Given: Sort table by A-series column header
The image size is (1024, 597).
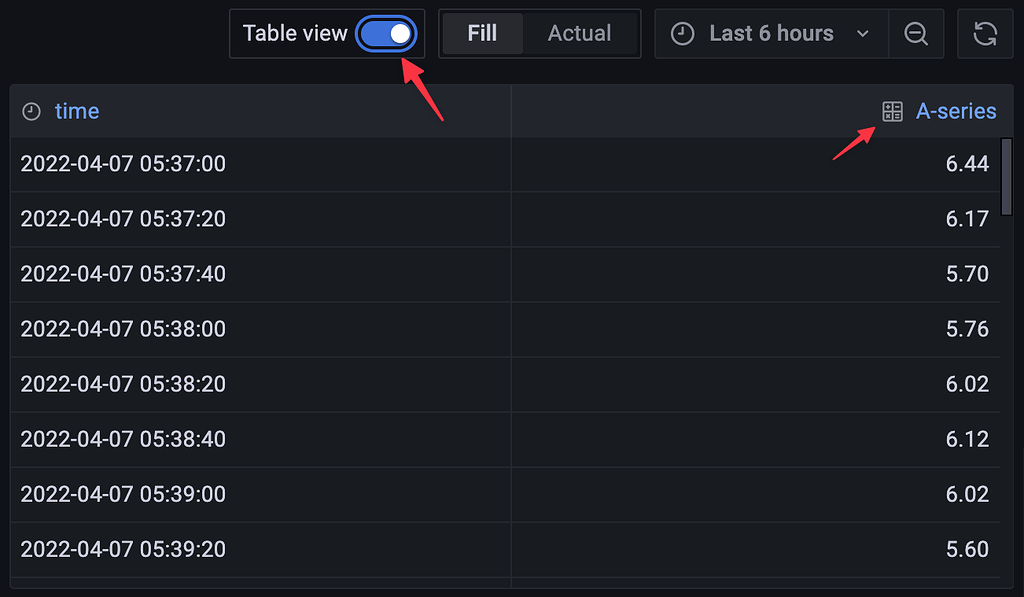Looking at the screenshot, I should (x=956, y=112).
